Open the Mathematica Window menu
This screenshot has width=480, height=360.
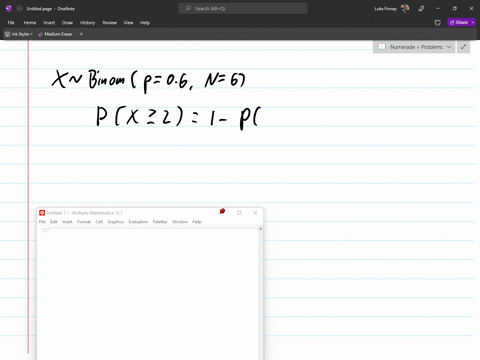pyautogui.click(x=180, y=222)
